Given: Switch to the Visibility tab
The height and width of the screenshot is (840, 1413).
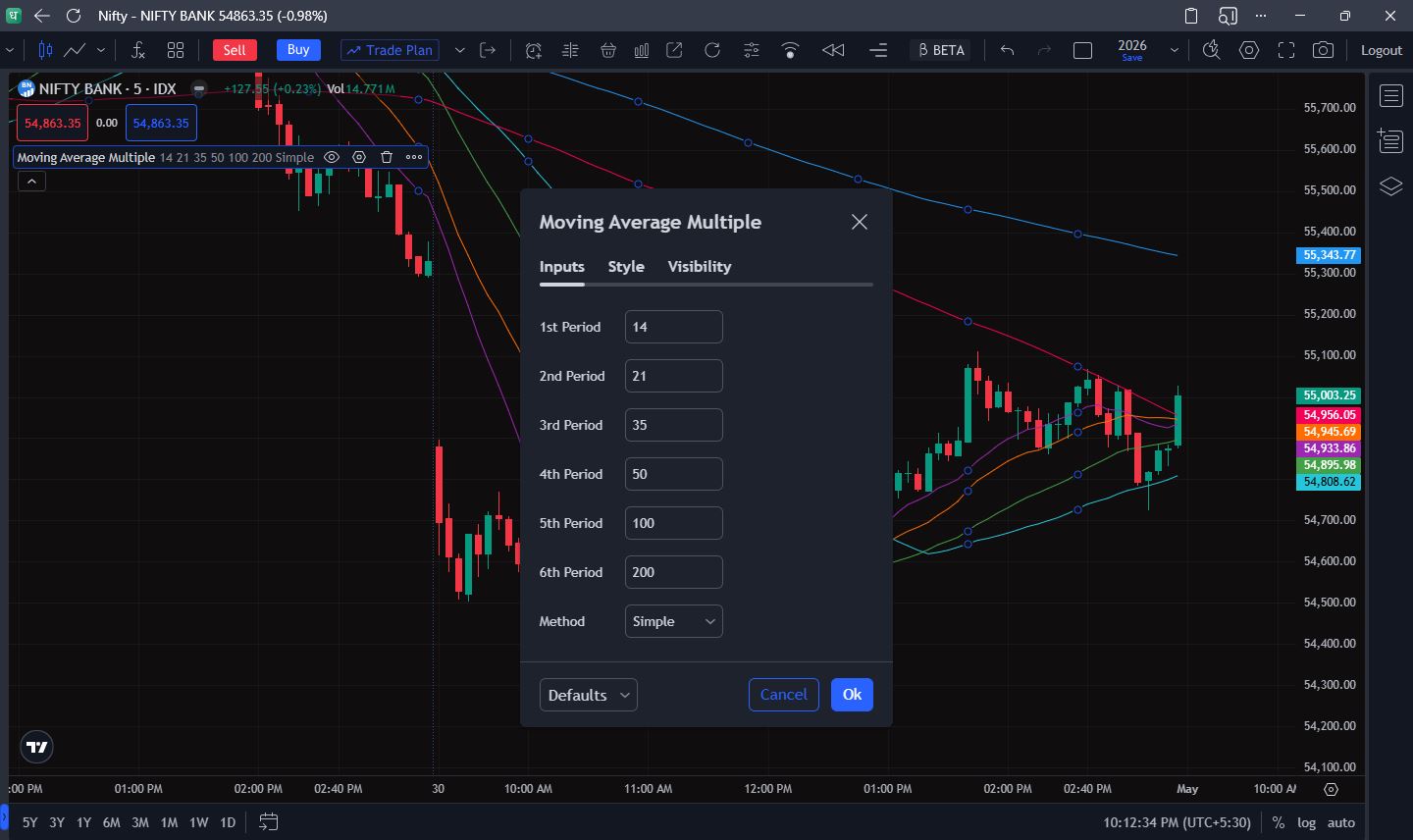Looking at the screenshot, I should point(700,267).
